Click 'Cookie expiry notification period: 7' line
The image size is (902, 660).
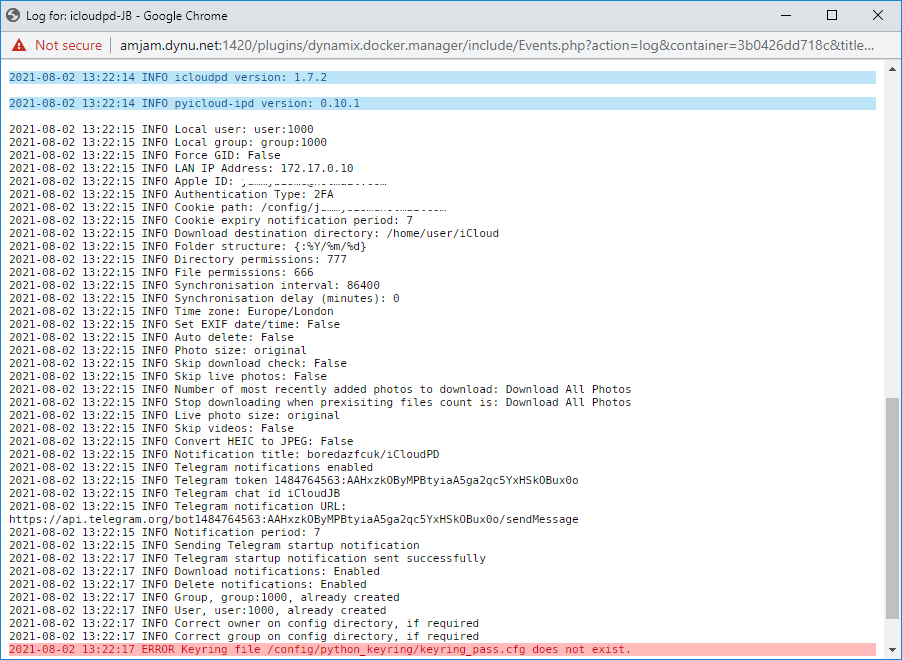click(x=211, y=220)
